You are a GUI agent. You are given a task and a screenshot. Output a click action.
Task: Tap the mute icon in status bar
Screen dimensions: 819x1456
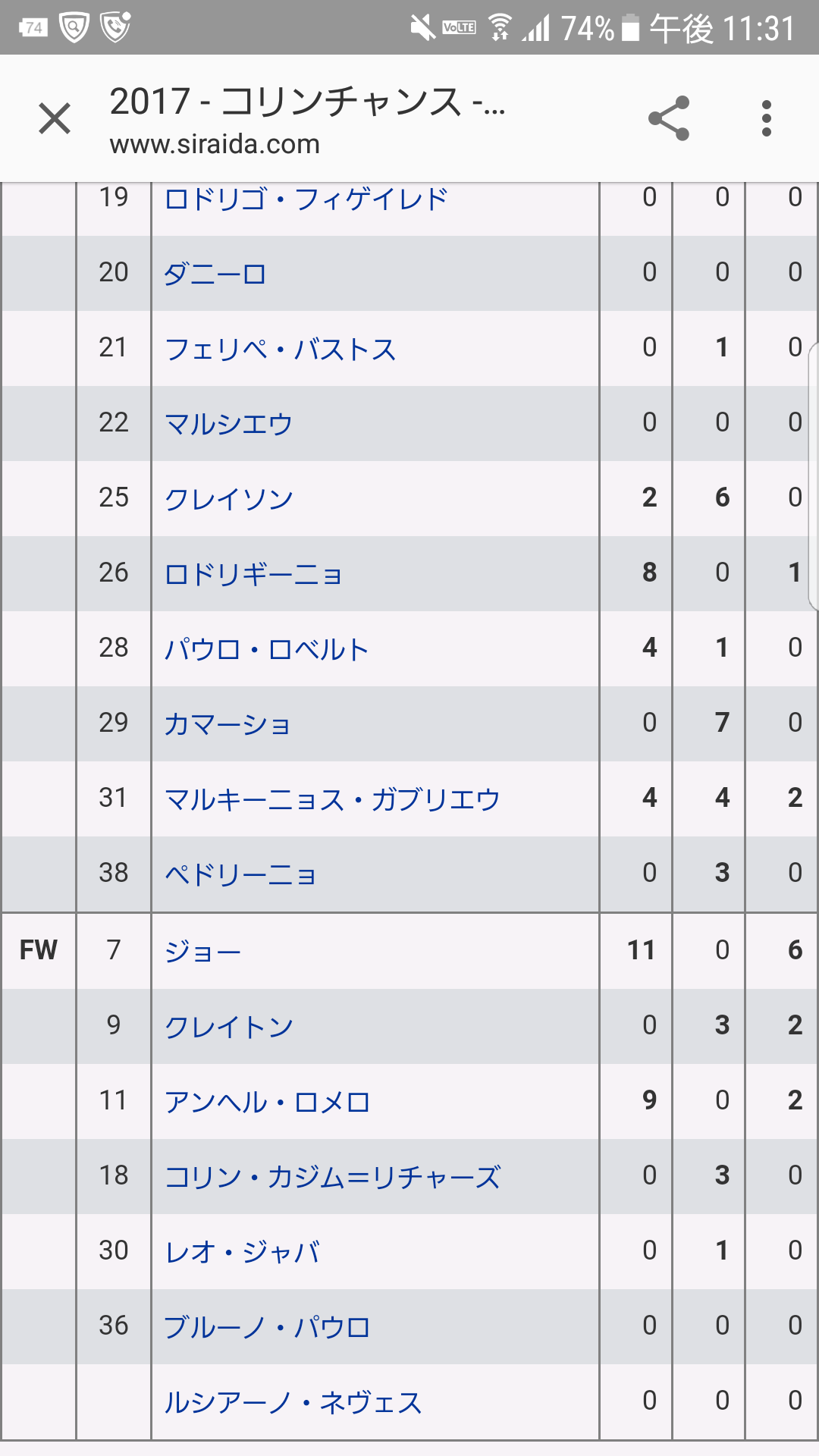(x=422, y=28)
